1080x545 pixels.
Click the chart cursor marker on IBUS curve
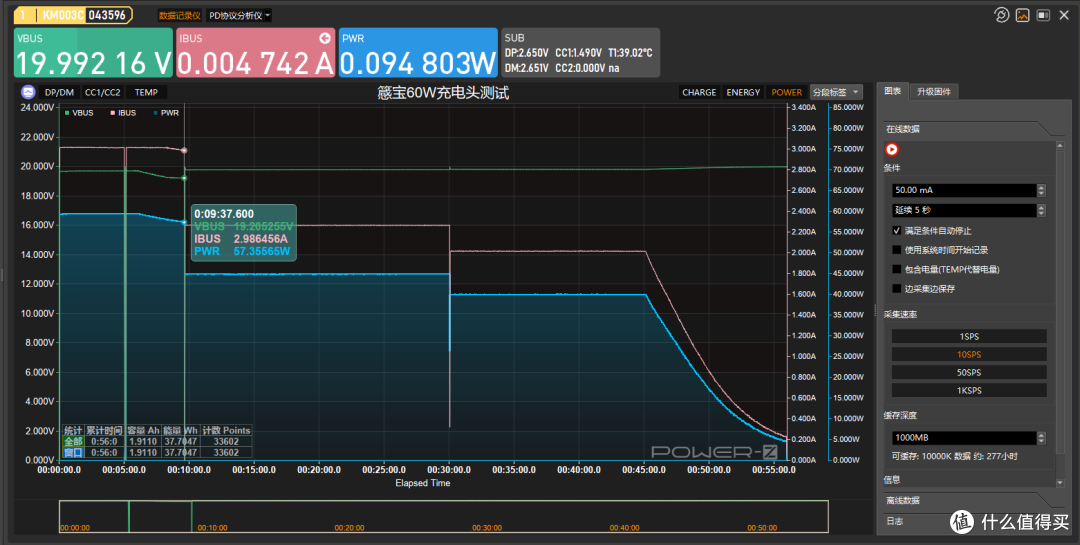(x=184, y=150)
